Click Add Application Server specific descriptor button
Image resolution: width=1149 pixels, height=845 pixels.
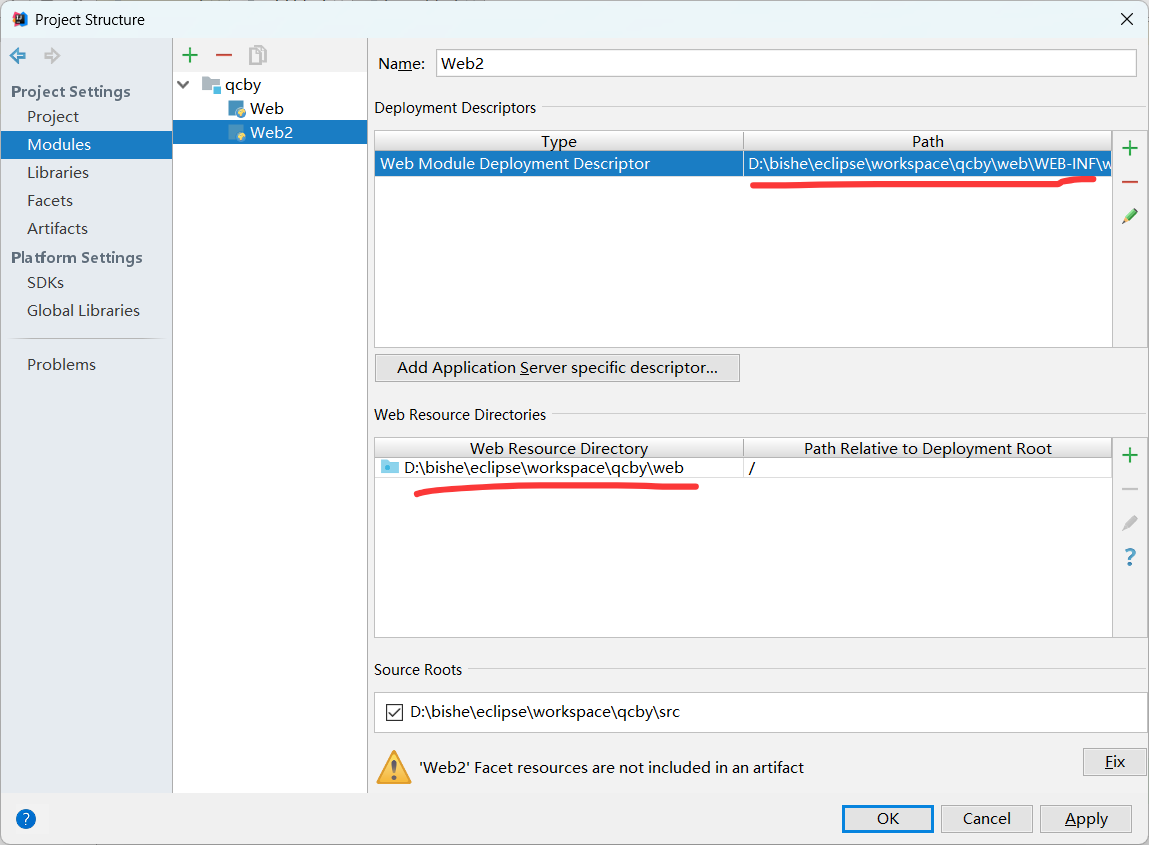click(557, 368)
